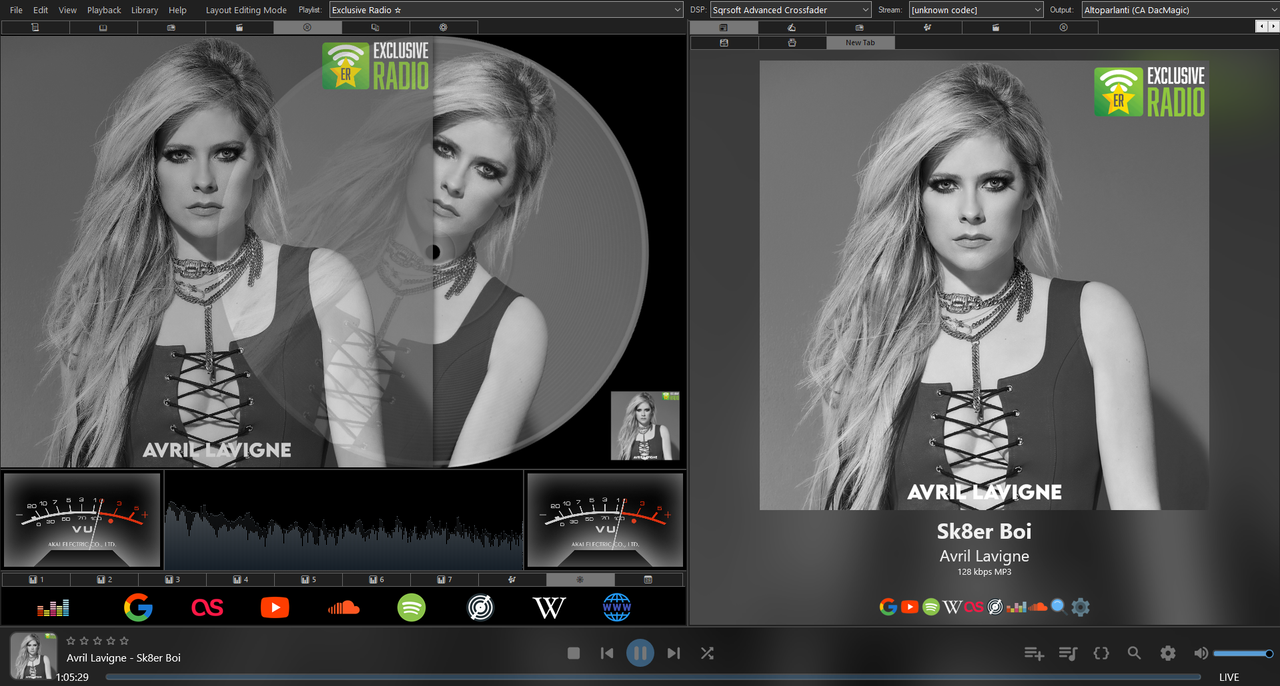The image size is (1280, 686).
Task: Click small Deezer bars icon under track info
Action: (1017, 606)
